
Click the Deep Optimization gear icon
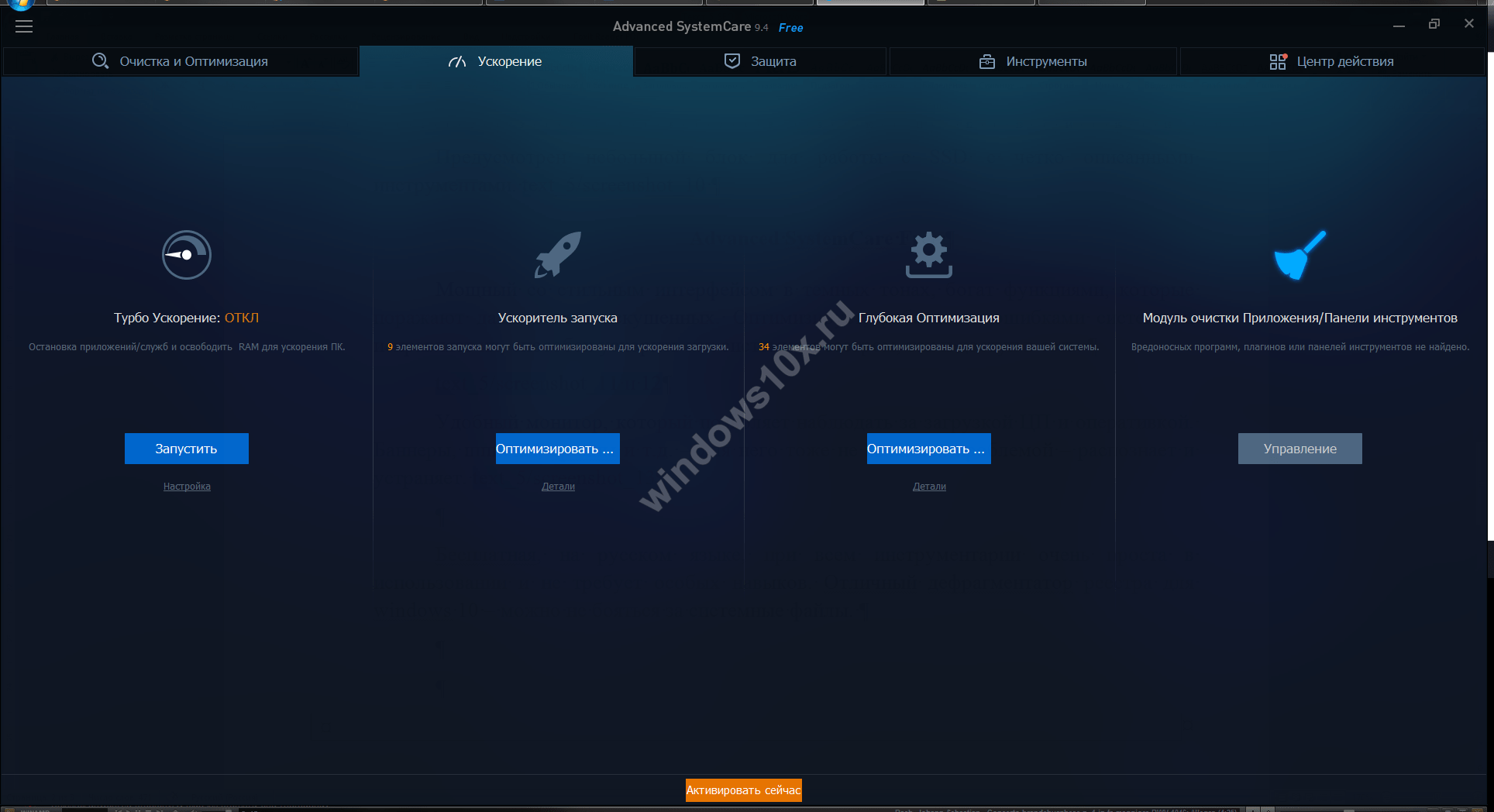click(929, 255)
